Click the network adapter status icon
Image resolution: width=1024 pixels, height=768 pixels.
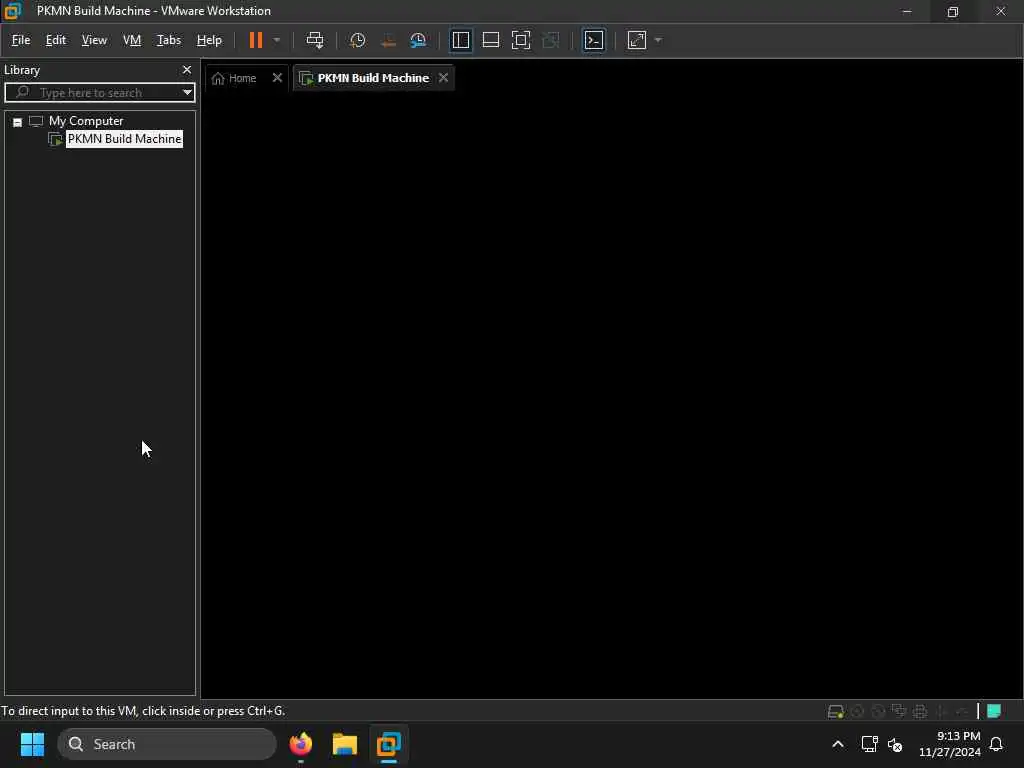coord(899,711)
